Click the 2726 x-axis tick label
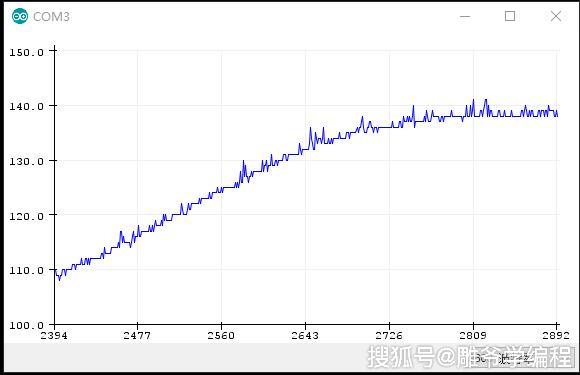580x375 pixels. coord(389,335)
